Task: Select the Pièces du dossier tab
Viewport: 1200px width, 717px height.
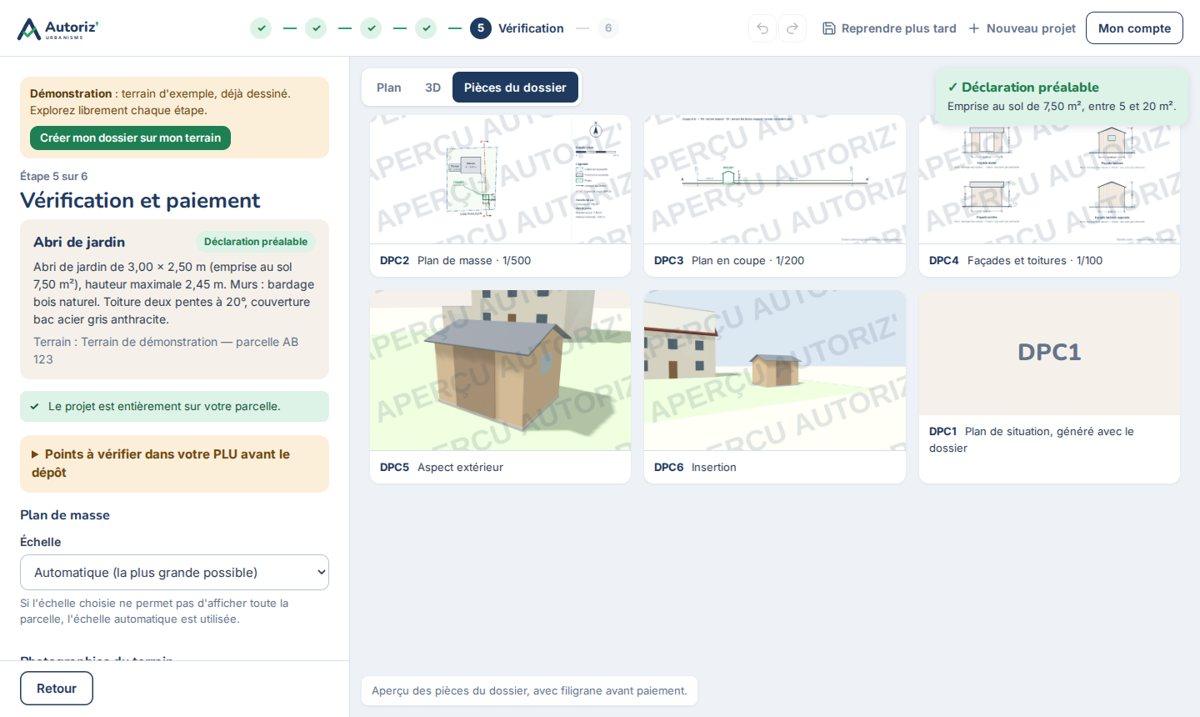Action: click(x=515, y=87)
